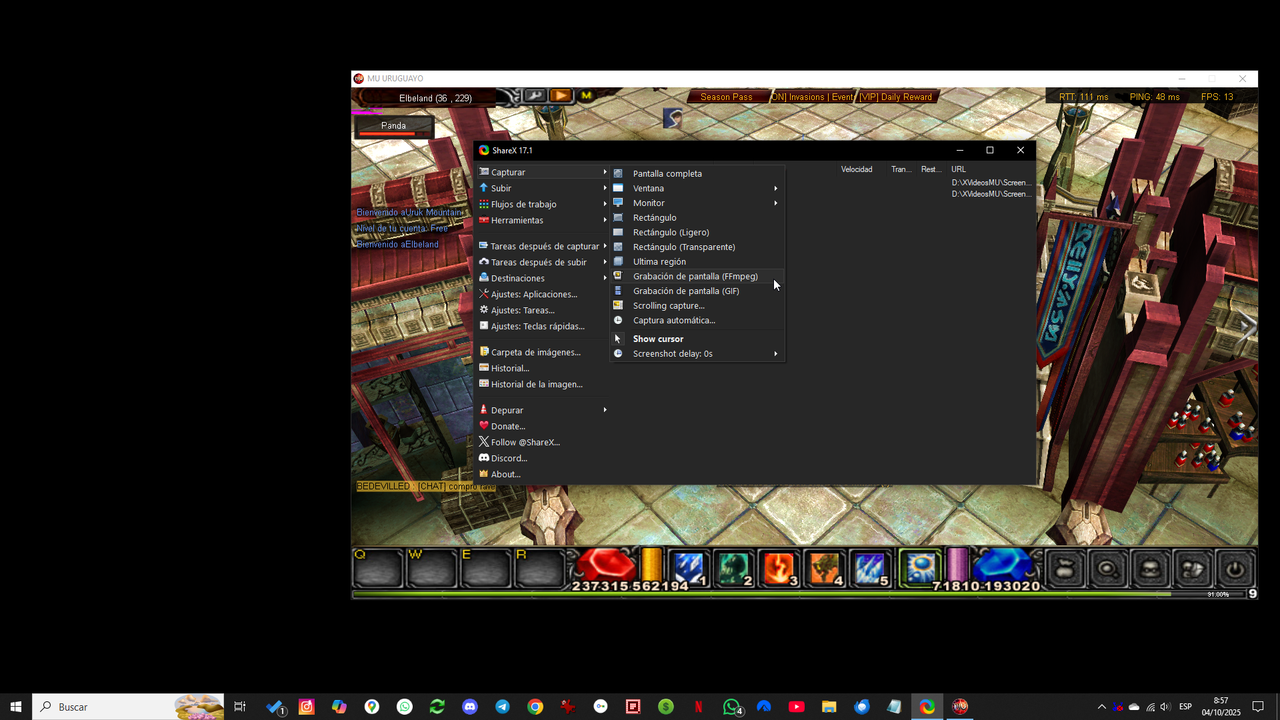This screenshot has width=1280, height=720.
Task: Click the wrench settings icon in game
Action: [x=535, y=96]
